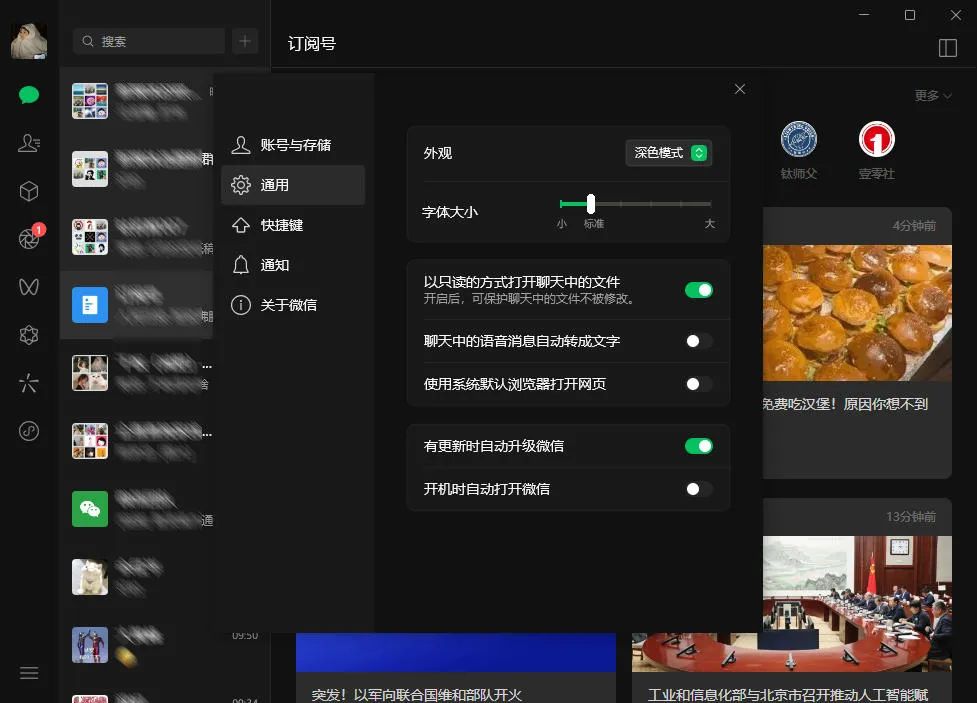Open Moments icon with red badge

(x=29, y=238)
